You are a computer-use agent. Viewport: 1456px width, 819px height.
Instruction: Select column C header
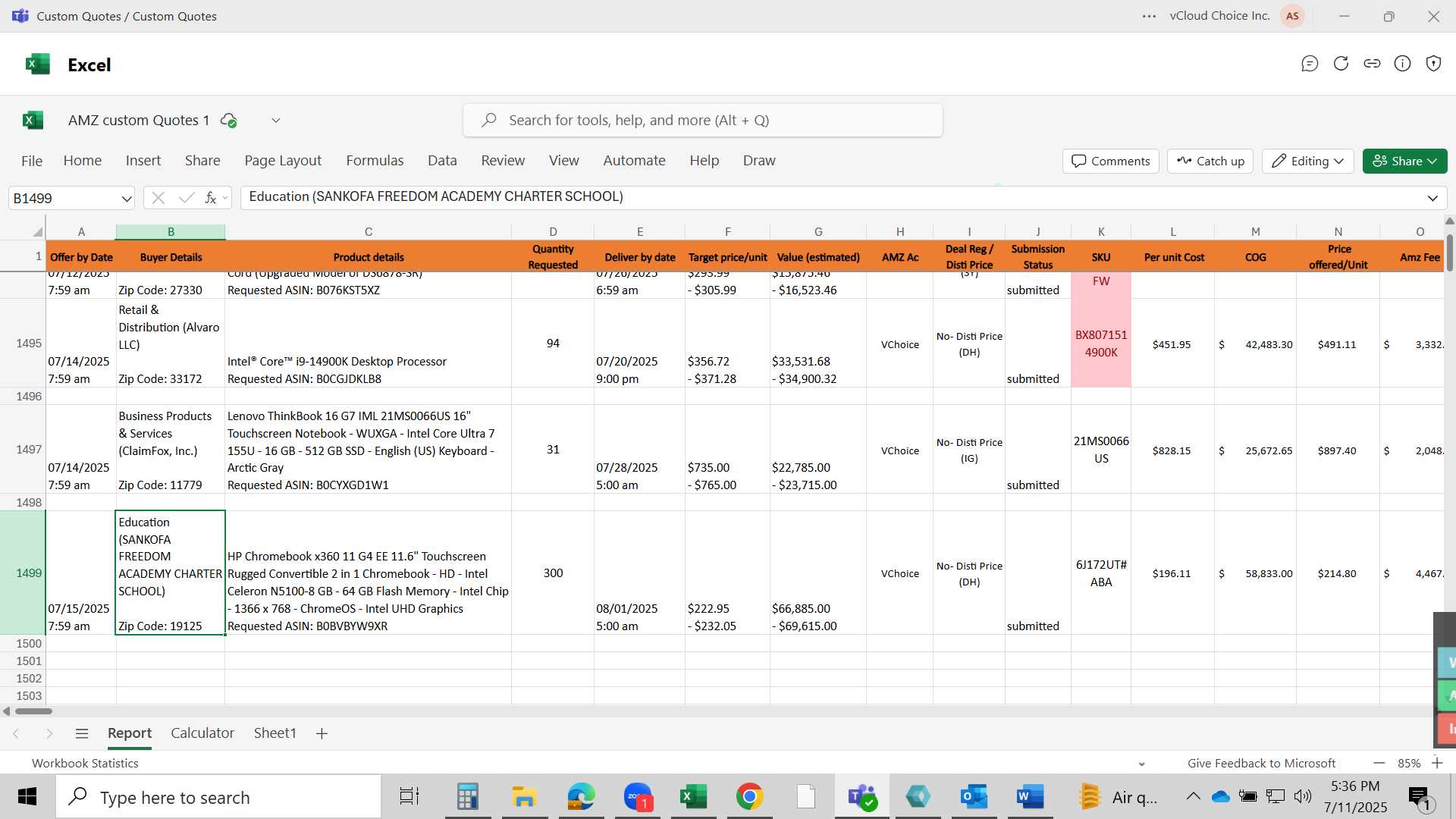tap(368, 232)
